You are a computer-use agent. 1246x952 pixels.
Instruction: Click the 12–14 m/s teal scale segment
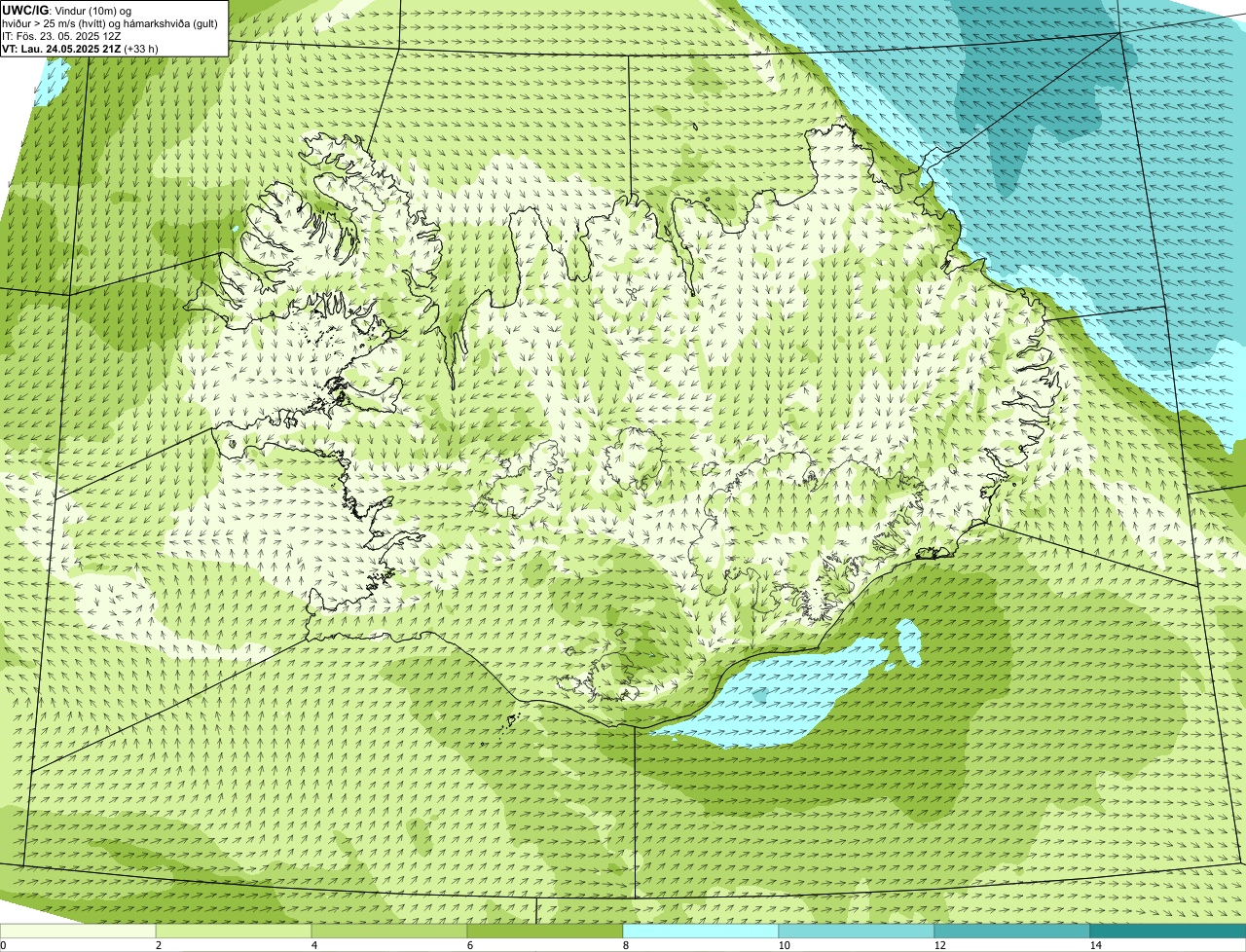1012,931
